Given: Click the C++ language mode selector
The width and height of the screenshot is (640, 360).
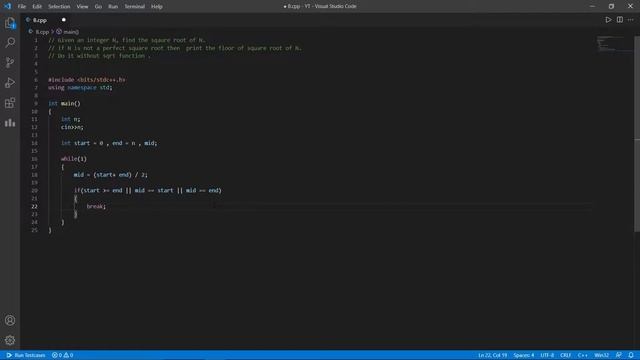Looking at the screenshot, I should 582,355.
